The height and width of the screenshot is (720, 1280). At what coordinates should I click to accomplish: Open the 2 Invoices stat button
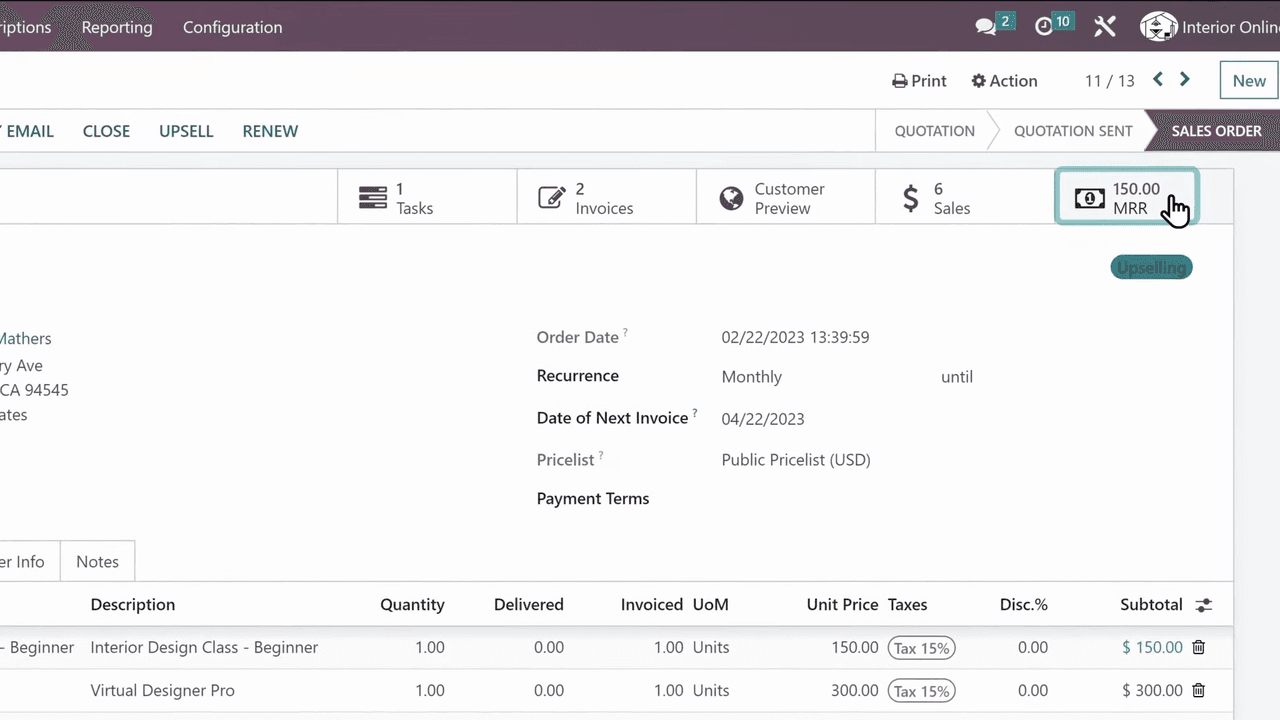coord(605,198)
